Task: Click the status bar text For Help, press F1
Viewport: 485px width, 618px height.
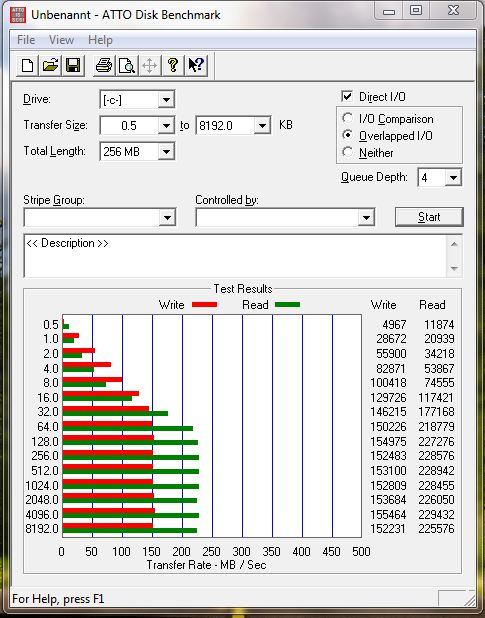Action: [58, 599]
